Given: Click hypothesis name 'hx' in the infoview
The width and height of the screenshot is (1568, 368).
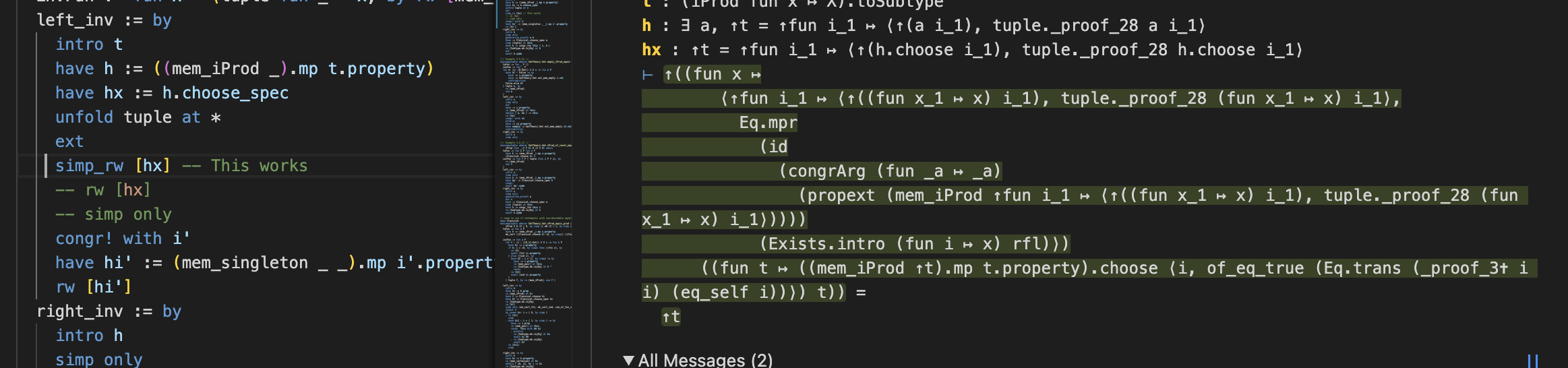Looking at the screenshot, I should tap(651, 50).
